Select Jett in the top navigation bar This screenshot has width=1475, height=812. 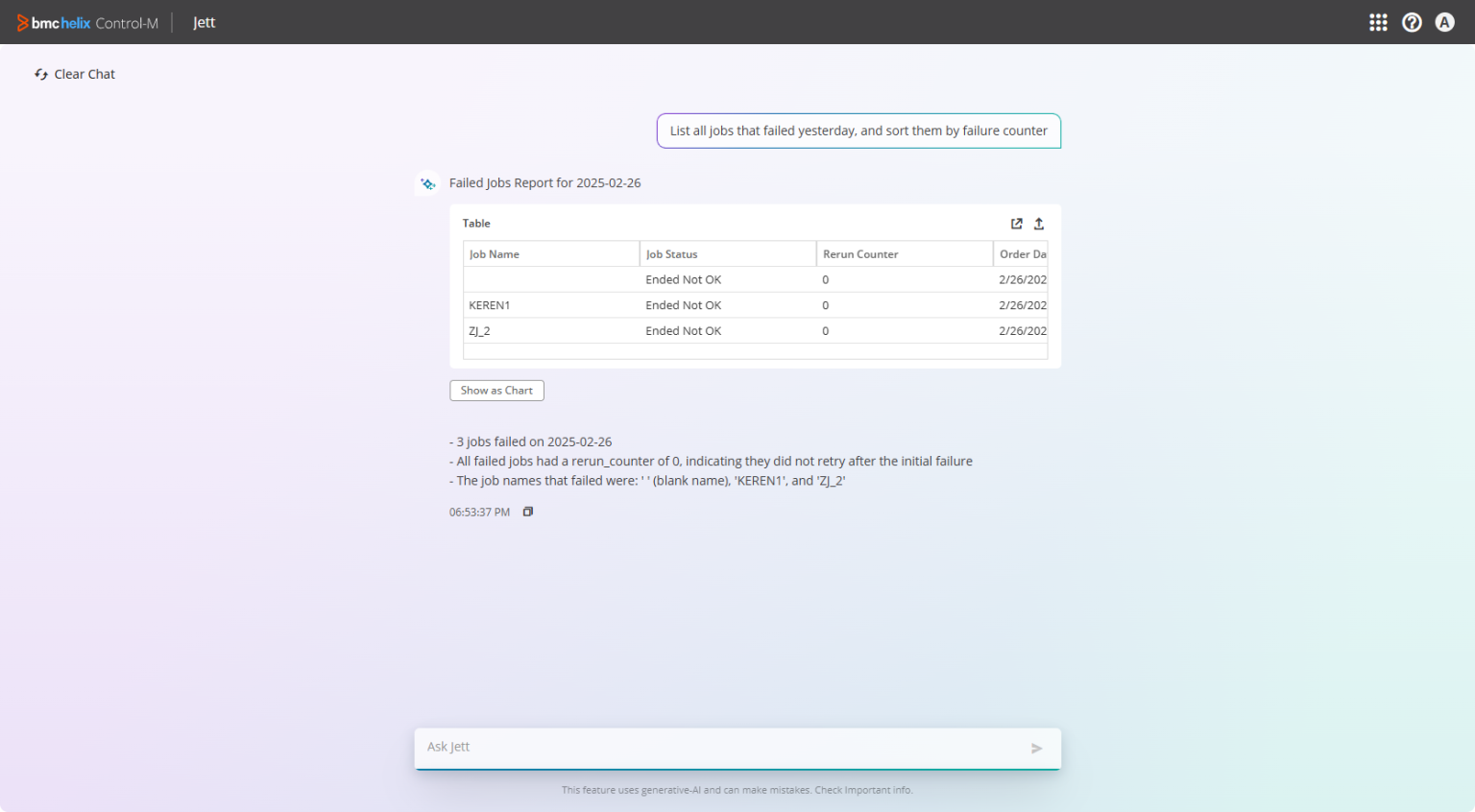[x=204, y=22]
